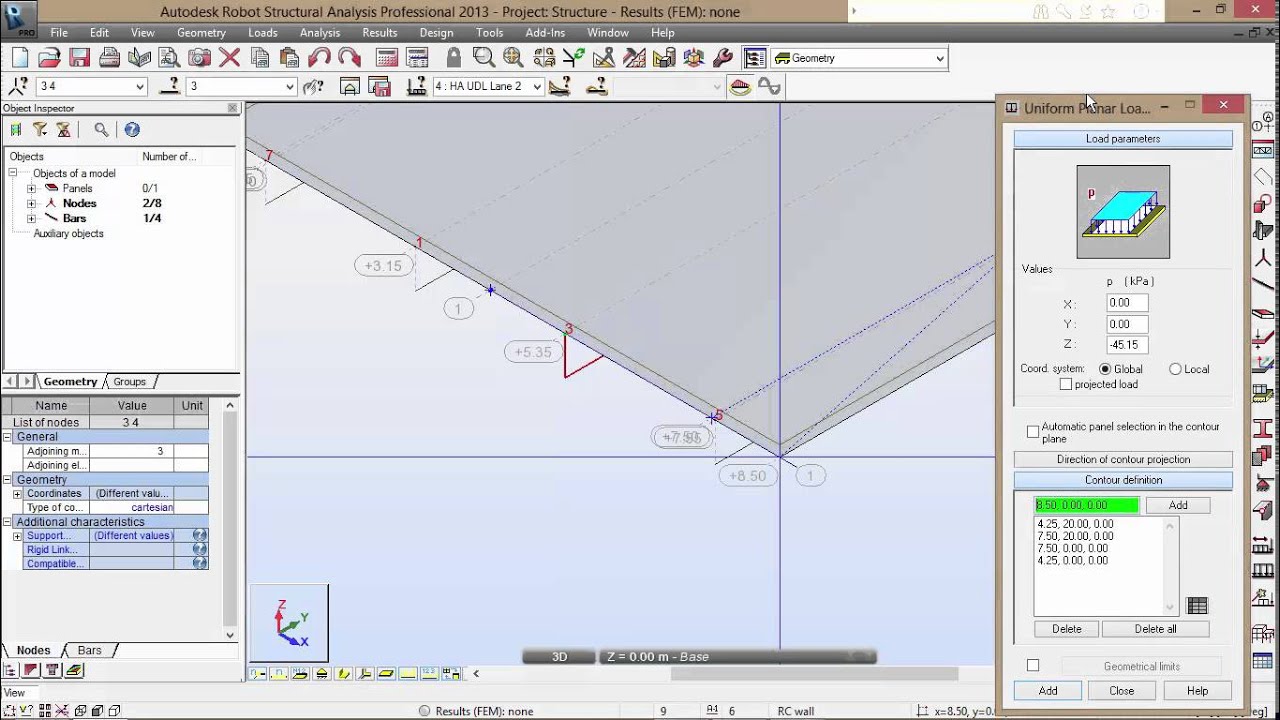
Task: Click the Save floppy disk icon
Action: [x=80, y=58]
